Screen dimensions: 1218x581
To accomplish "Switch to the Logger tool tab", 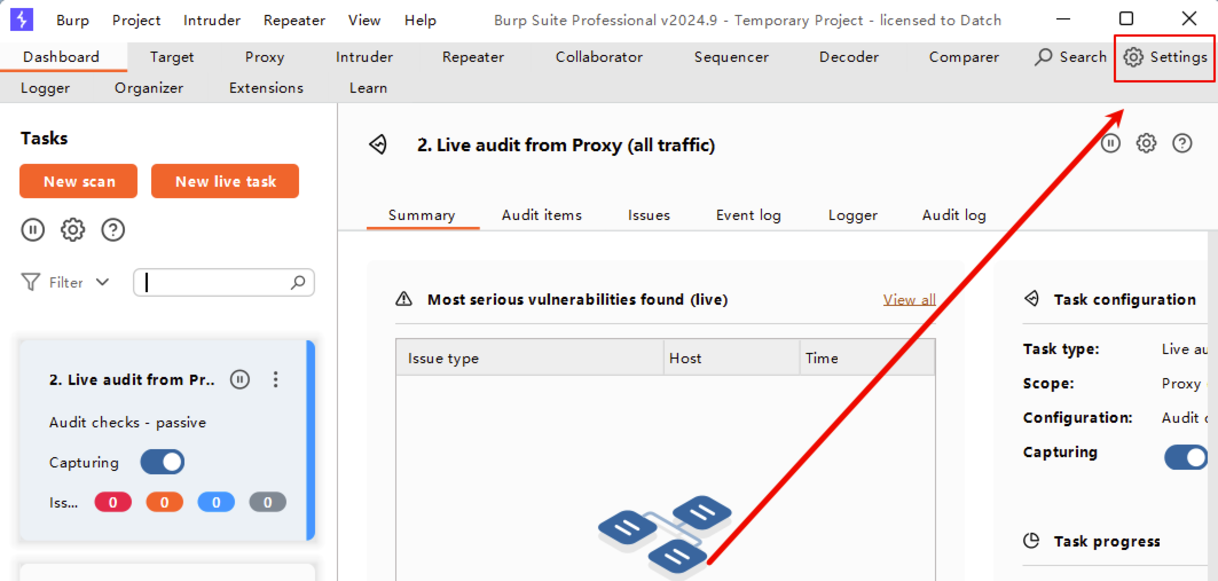I will 45,88.
